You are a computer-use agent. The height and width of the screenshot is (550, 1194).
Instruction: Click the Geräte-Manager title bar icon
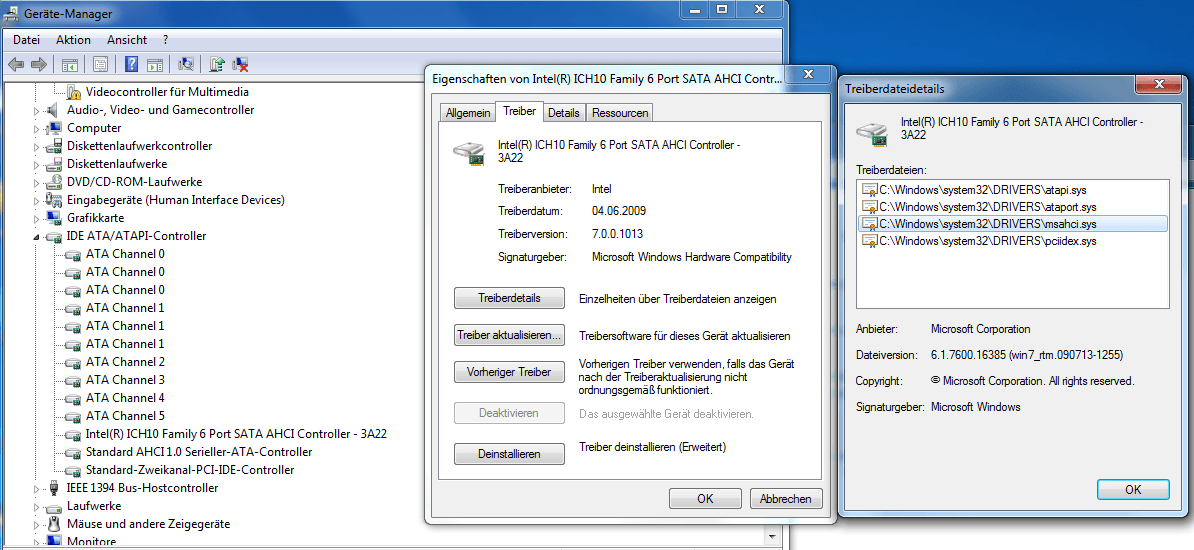12,14
